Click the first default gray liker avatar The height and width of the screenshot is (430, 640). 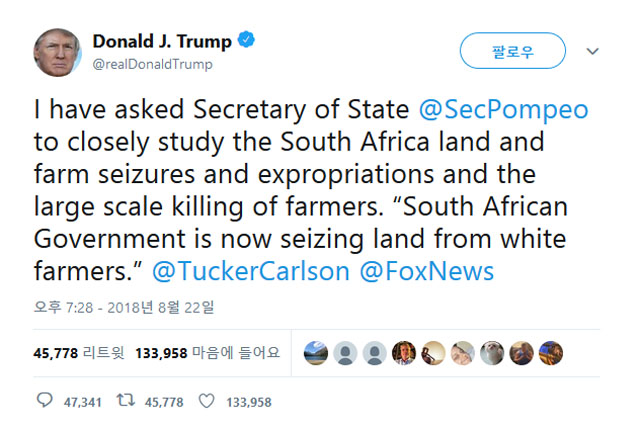(x=345, y=352)
